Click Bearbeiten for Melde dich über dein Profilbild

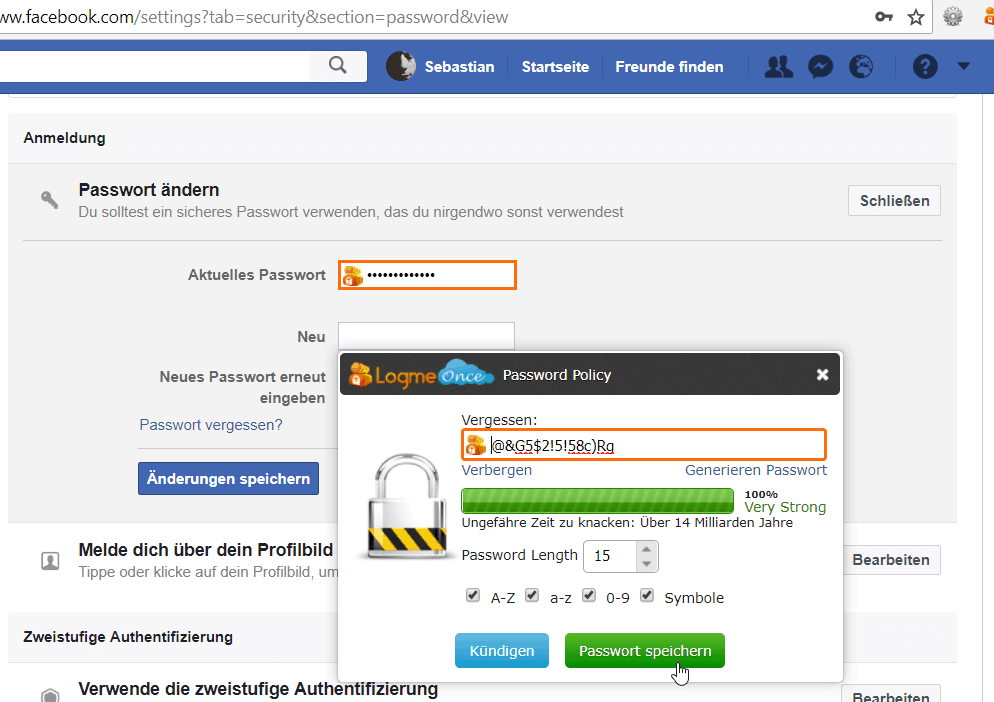(891, 560)
